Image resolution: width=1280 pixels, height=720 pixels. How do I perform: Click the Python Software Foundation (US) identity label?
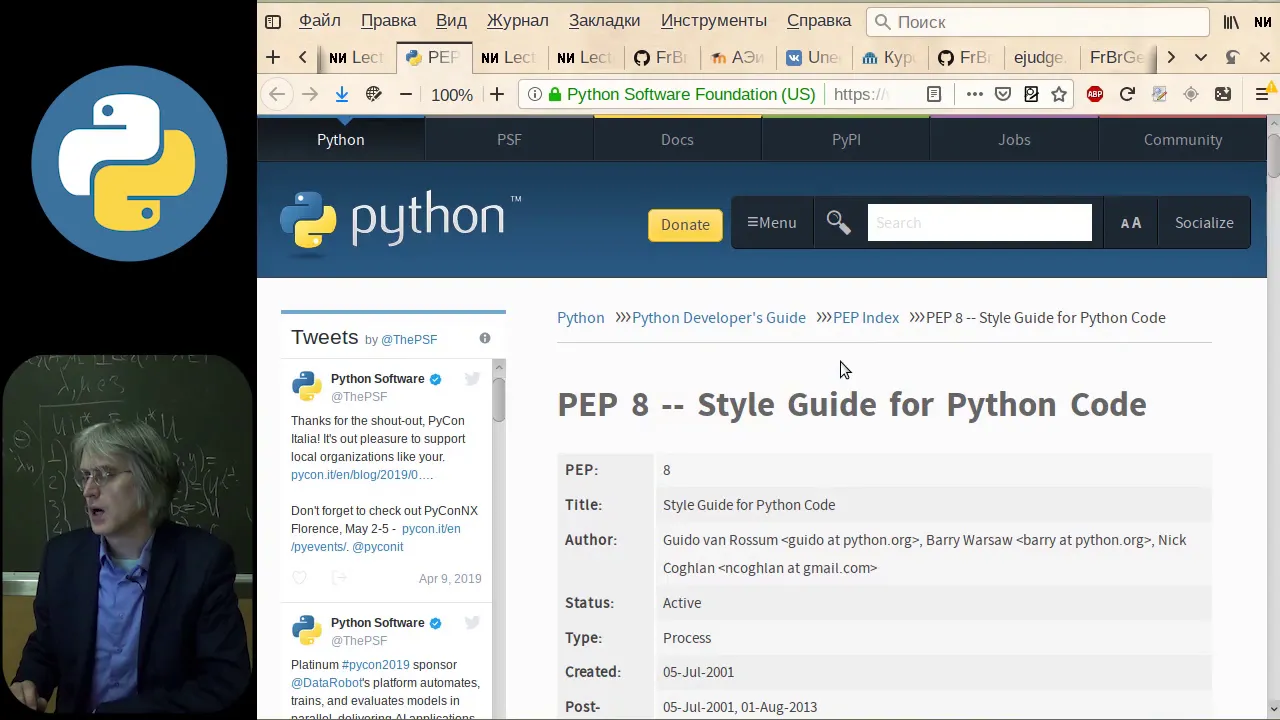click(691, 94)
